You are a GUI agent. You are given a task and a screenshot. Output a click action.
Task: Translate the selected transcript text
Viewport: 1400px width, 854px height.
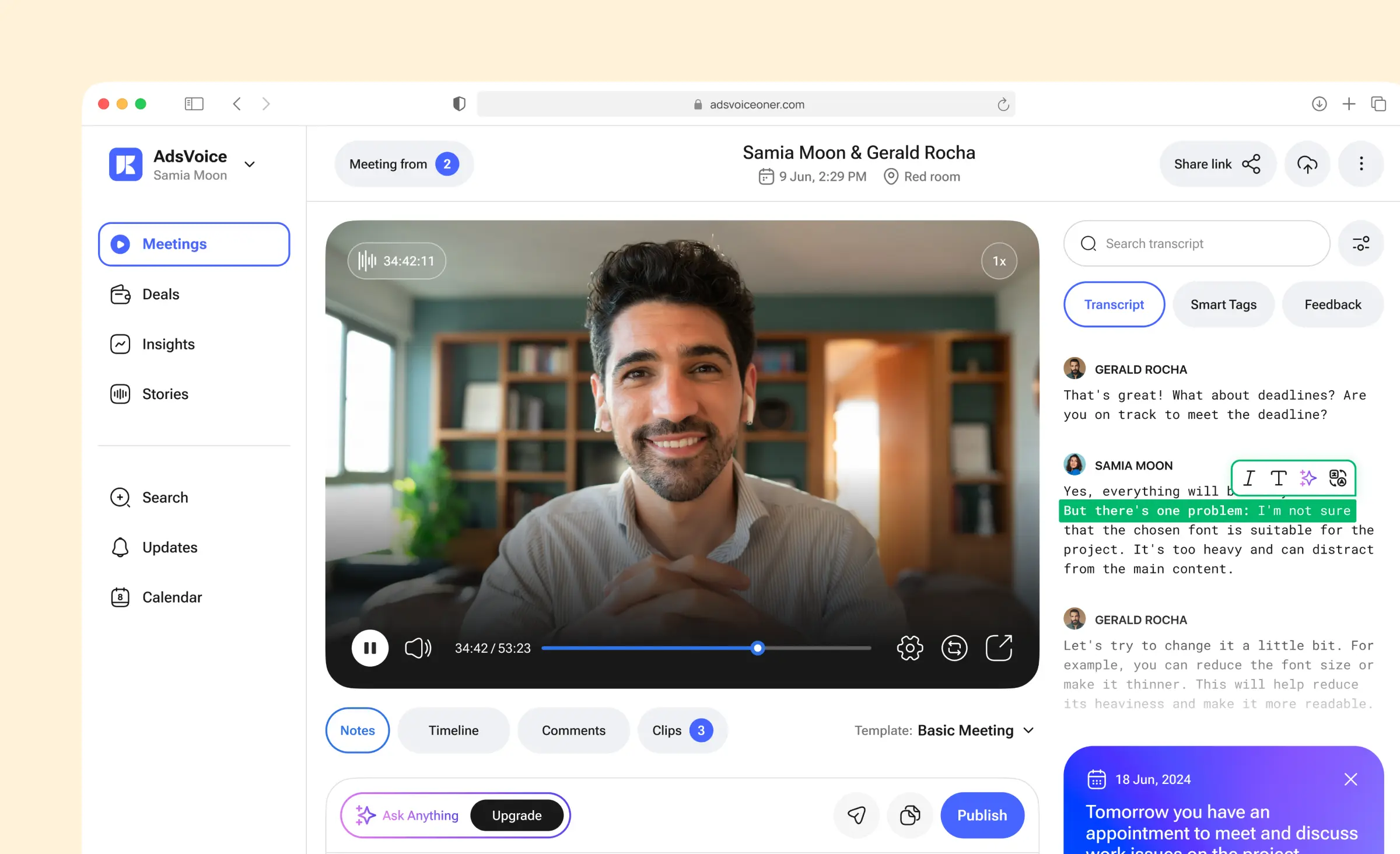(1338, 478)
